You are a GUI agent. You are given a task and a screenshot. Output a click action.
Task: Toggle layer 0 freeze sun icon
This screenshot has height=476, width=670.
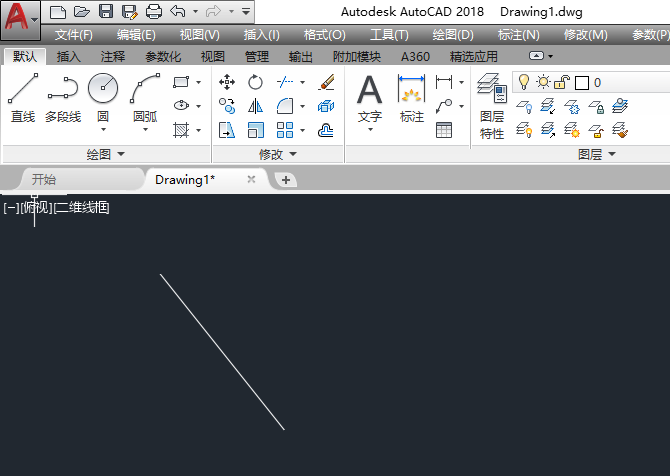(544, 82)
